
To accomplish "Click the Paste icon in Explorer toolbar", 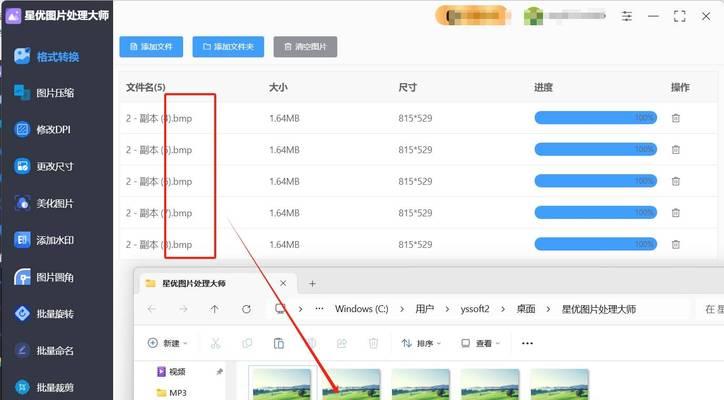I will tap(279, 343).
